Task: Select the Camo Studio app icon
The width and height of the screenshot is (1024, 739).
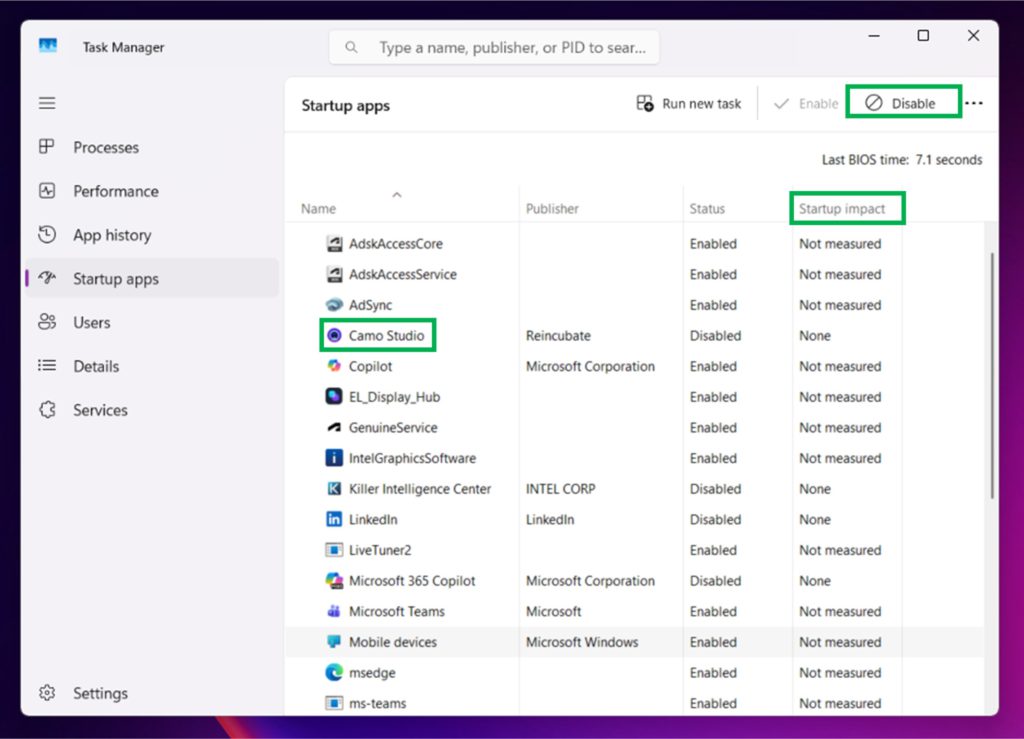Action: [x=334, y=336]
